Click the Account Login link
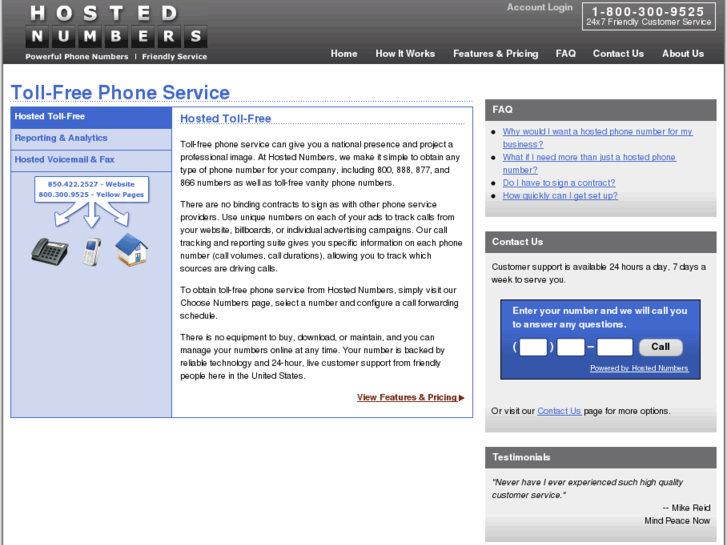This screenshot has width=727, height=545. [540, 7]
